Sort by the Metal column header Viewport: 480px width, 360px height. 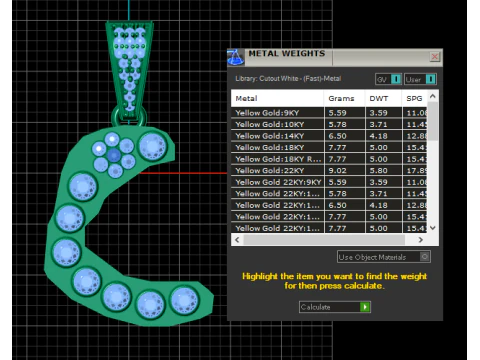click(277, 98)
